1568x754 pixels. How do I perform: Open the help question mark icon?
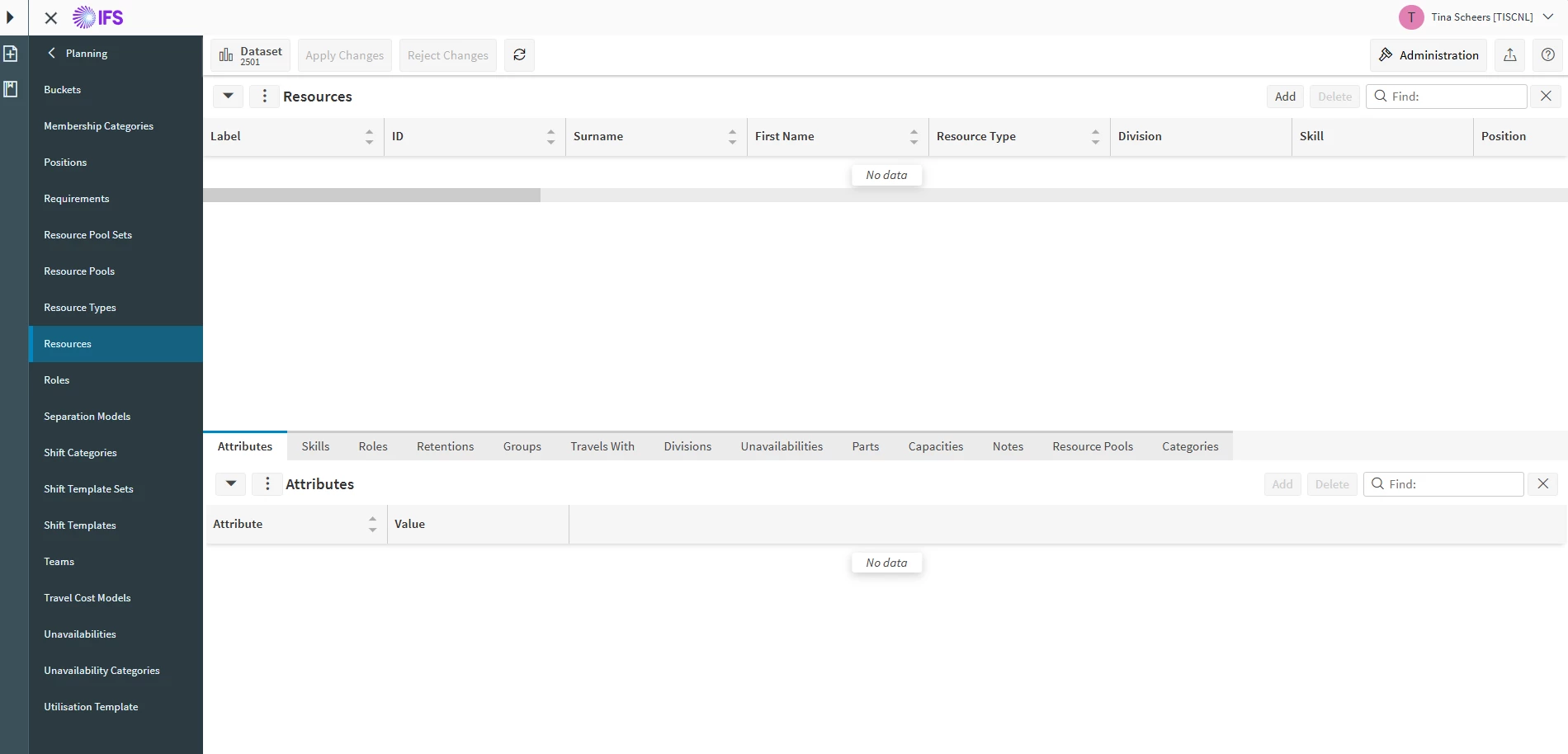click(x=1548, y=55)
